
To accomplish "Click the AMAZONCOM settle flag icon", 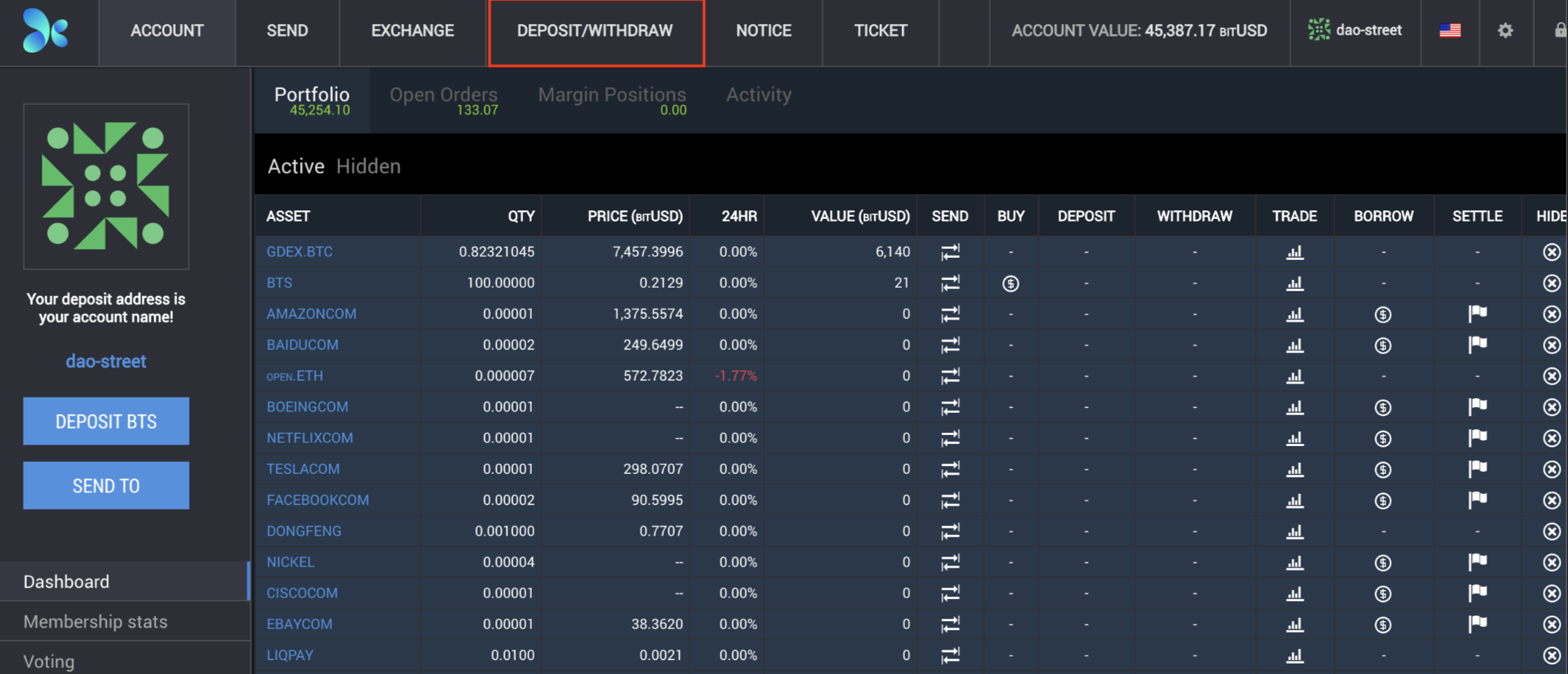I will coord(1477,314).
